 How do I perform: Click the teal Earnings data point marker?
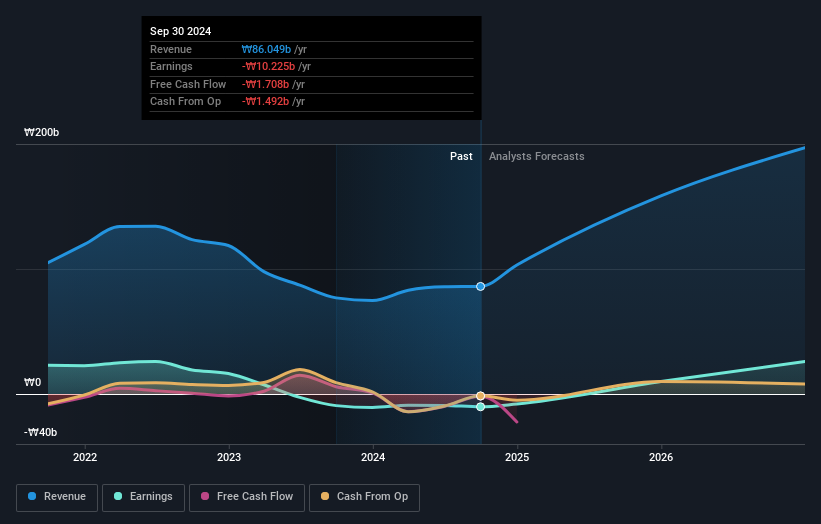(x=481, y=407)
